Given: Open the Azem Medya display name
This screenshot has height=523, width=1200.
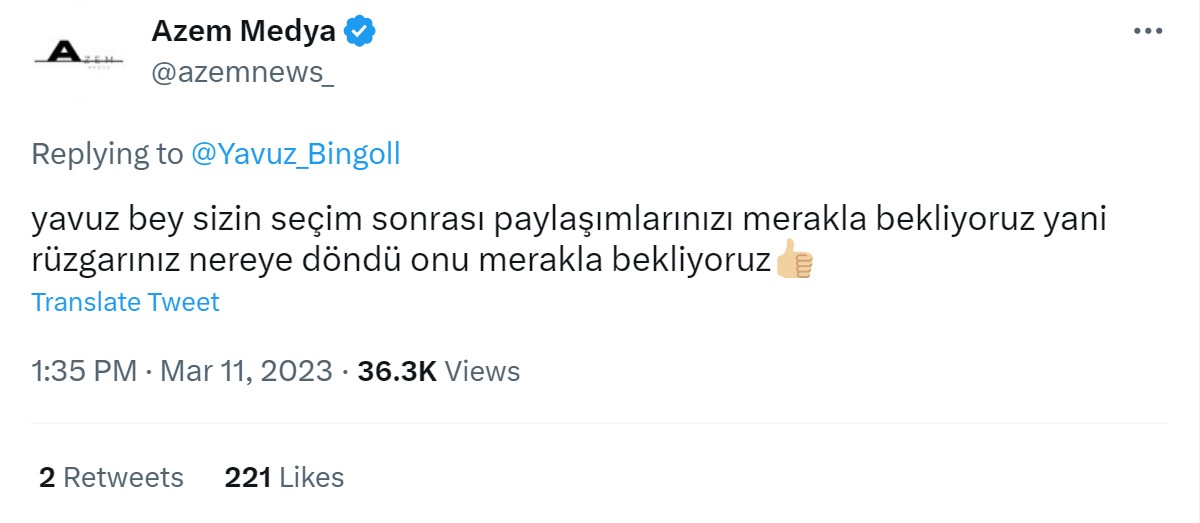Looking at the screenshot, I should coord(243,32).
